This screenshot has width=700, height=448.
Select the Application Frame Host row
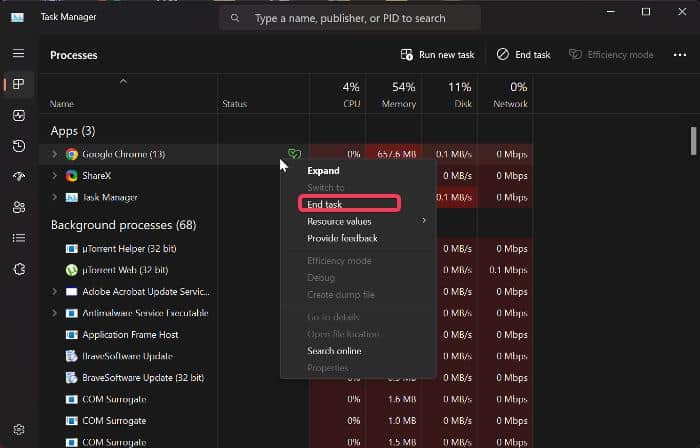point(286,335)
